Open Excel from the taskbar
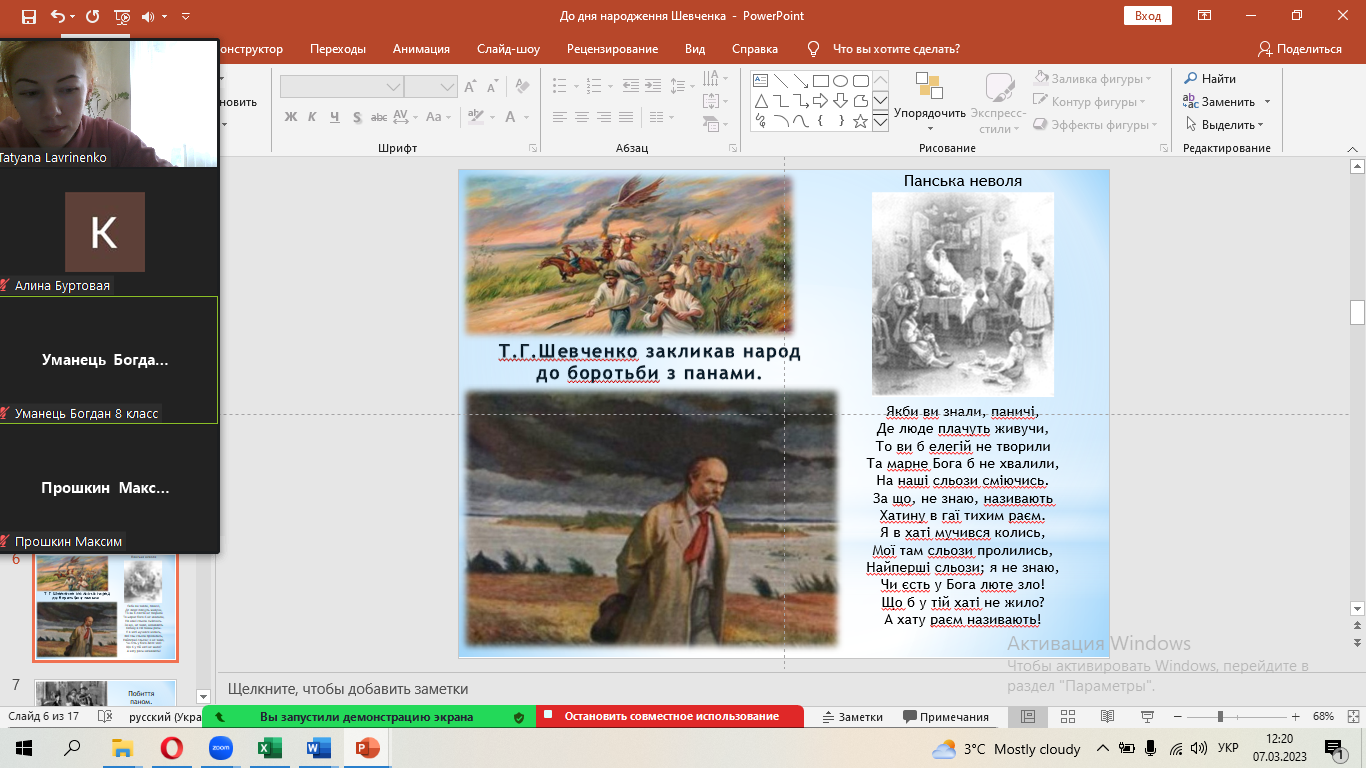This screenshot has height=768, width=1366. point(269,748)
